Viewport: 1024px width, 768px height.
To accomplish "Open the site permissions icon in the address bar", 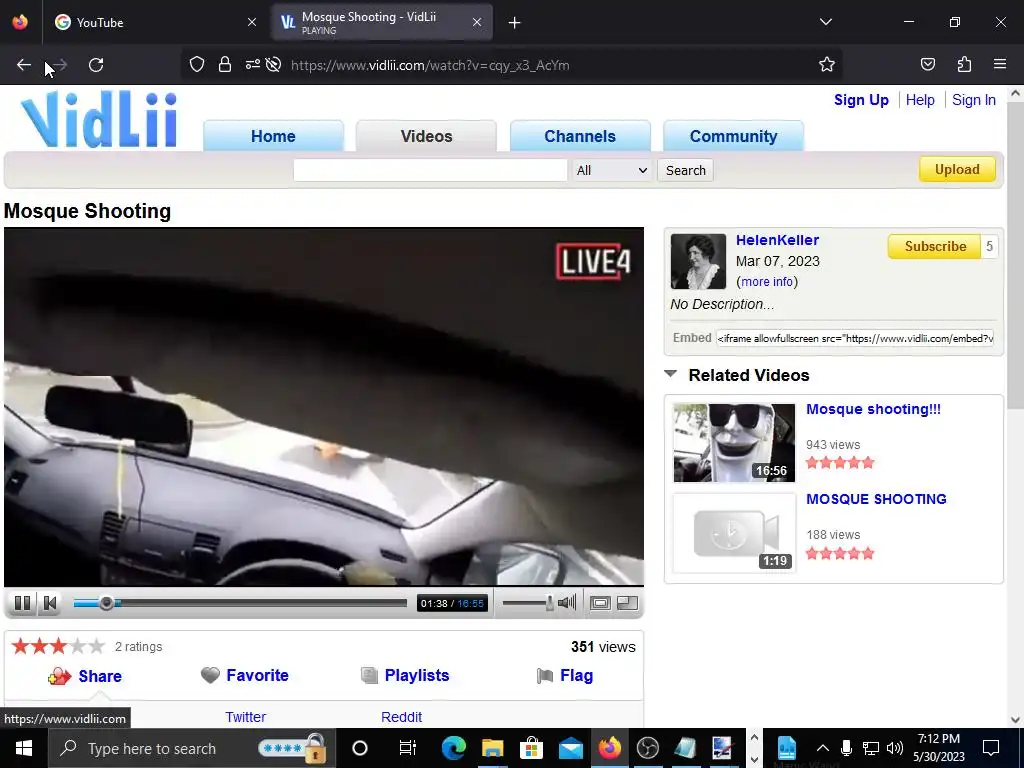I will tap(253, 64).
